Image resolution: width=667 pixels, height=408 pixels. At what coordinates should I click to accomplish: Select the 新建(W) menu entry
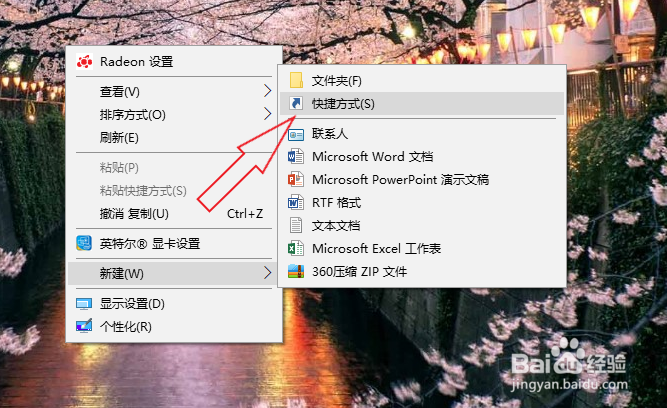tap(174, 273)
